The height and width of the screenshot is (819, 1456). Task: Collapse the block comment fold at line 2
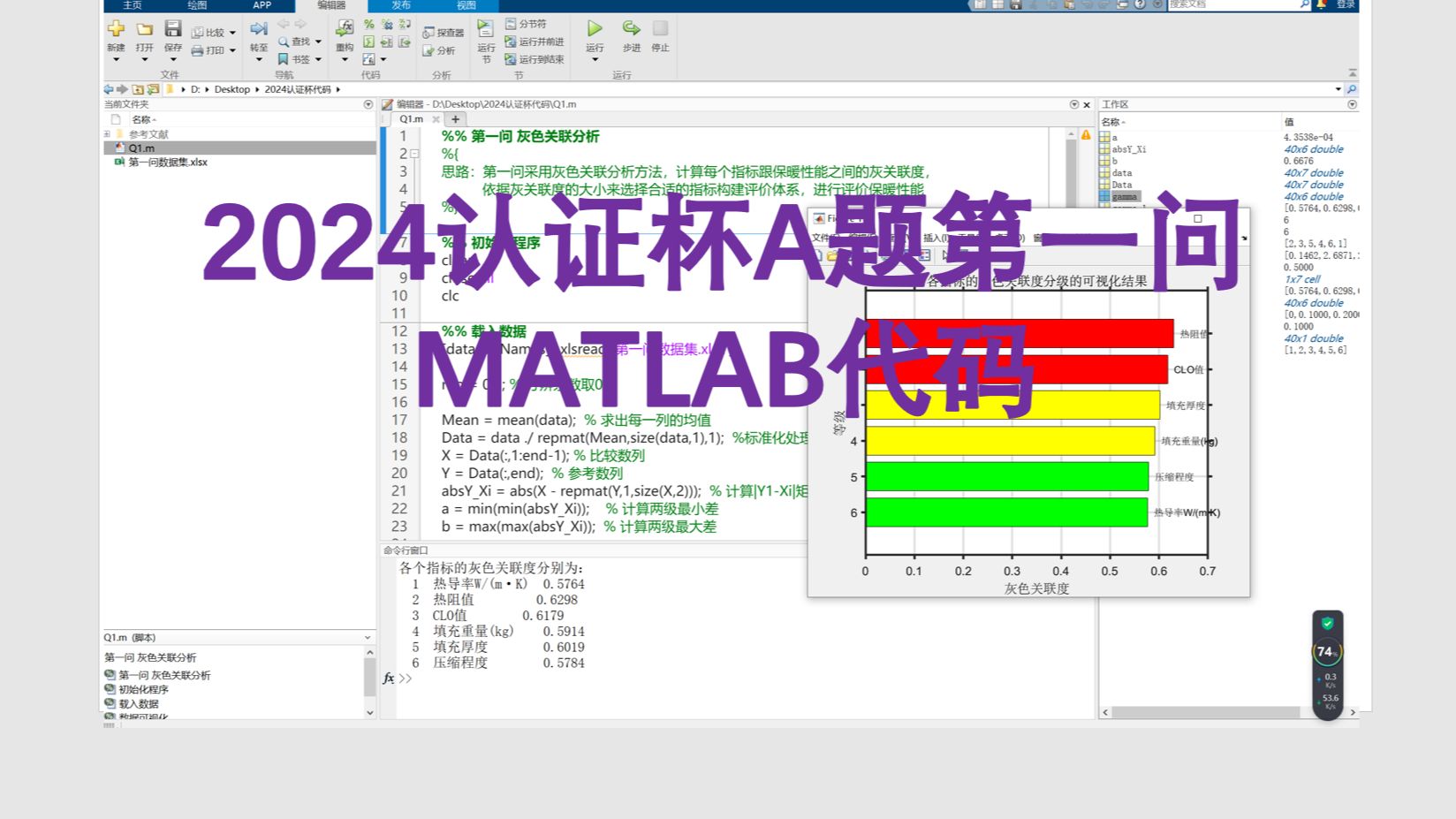415,154
